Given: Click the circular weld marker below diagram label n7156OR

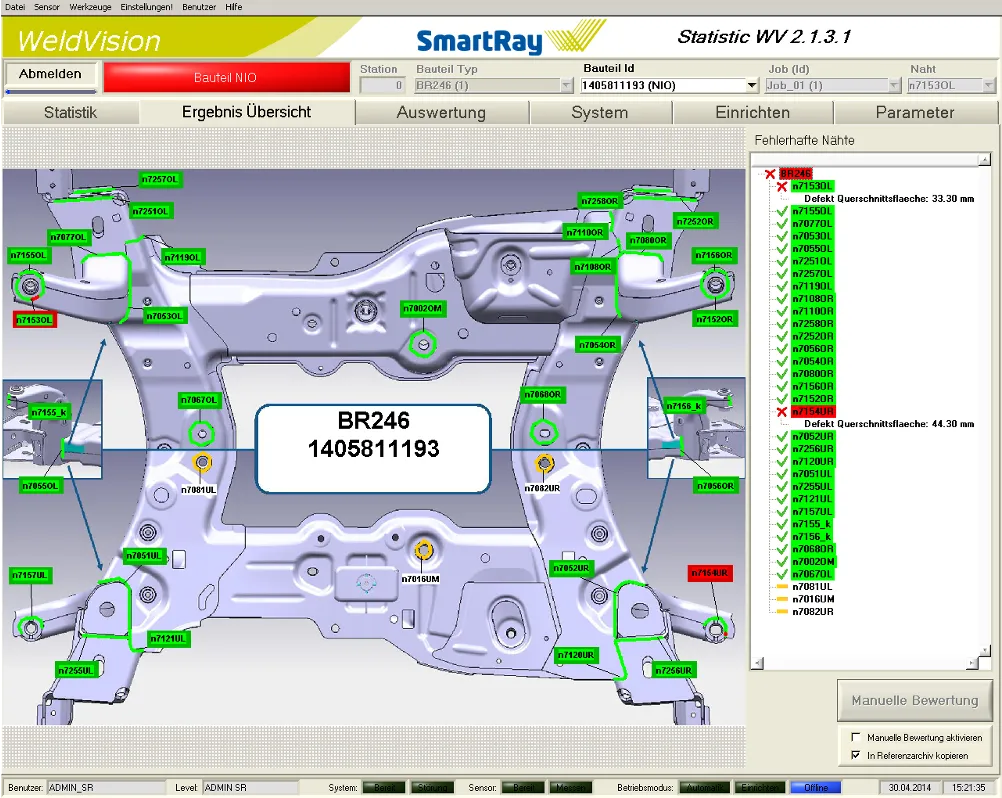Looking at the screenshot, I should tap(715, 284).
